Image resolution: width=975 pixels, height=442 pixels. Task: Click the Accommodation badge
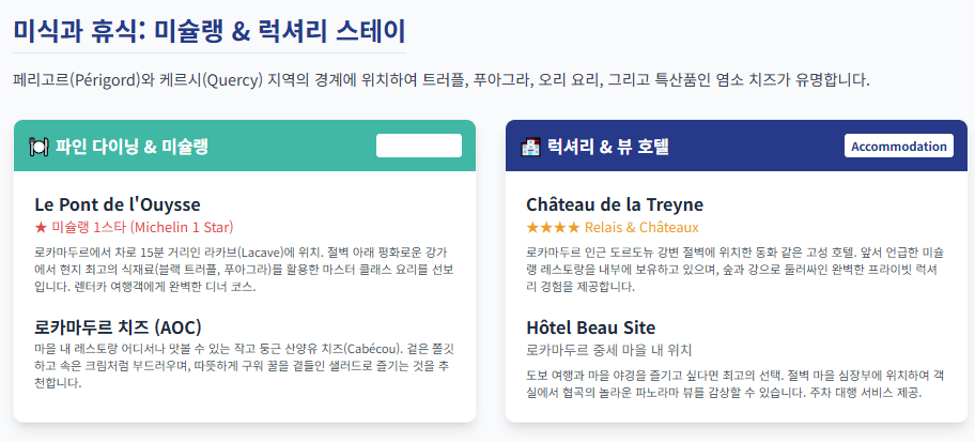(x=899, y=146)
